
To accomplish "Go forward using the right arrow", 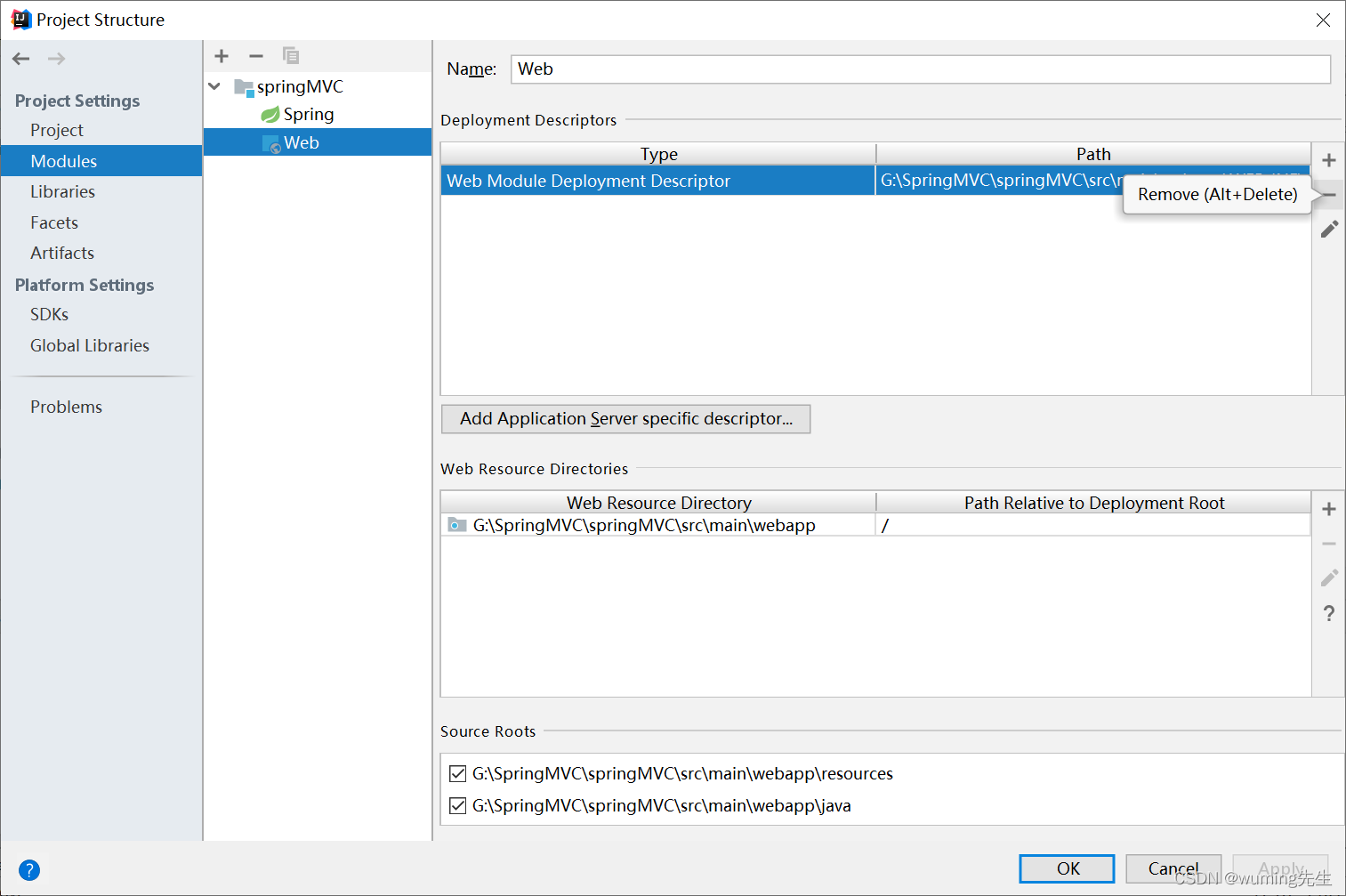I will [x=56, y=59].
